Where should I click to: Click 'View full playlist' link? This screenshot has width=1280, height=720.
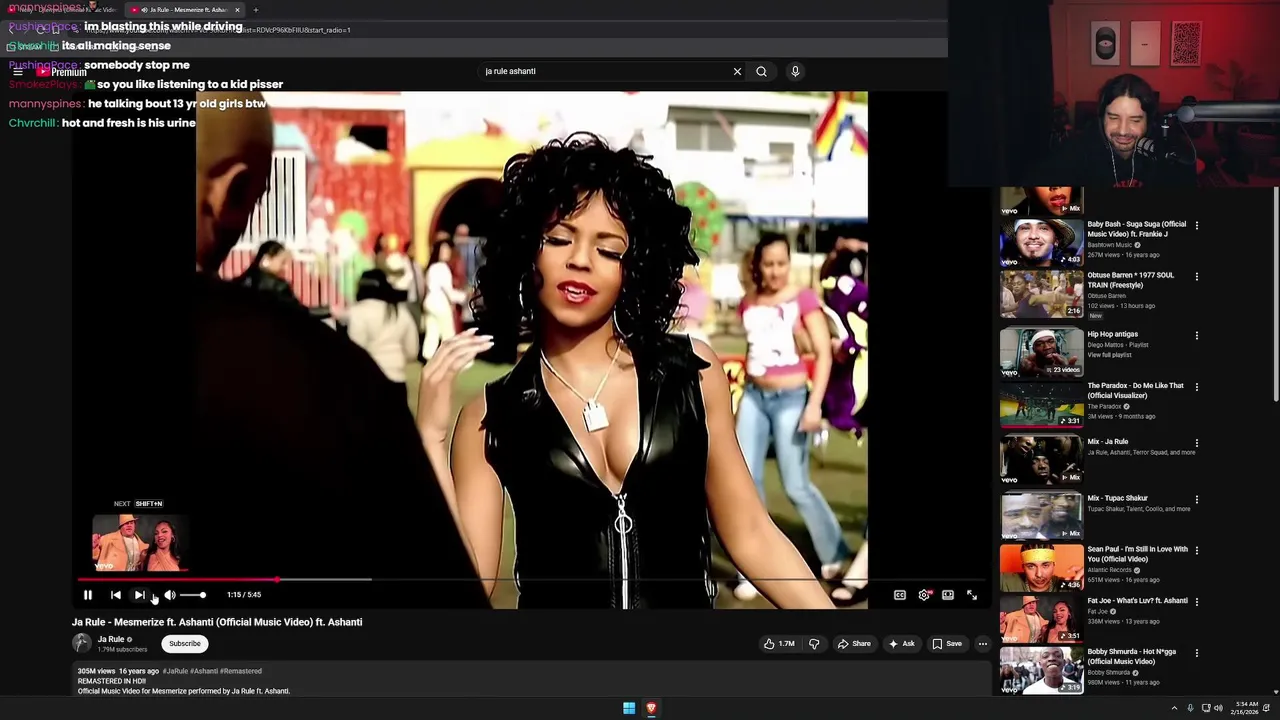pos(1109,355)
